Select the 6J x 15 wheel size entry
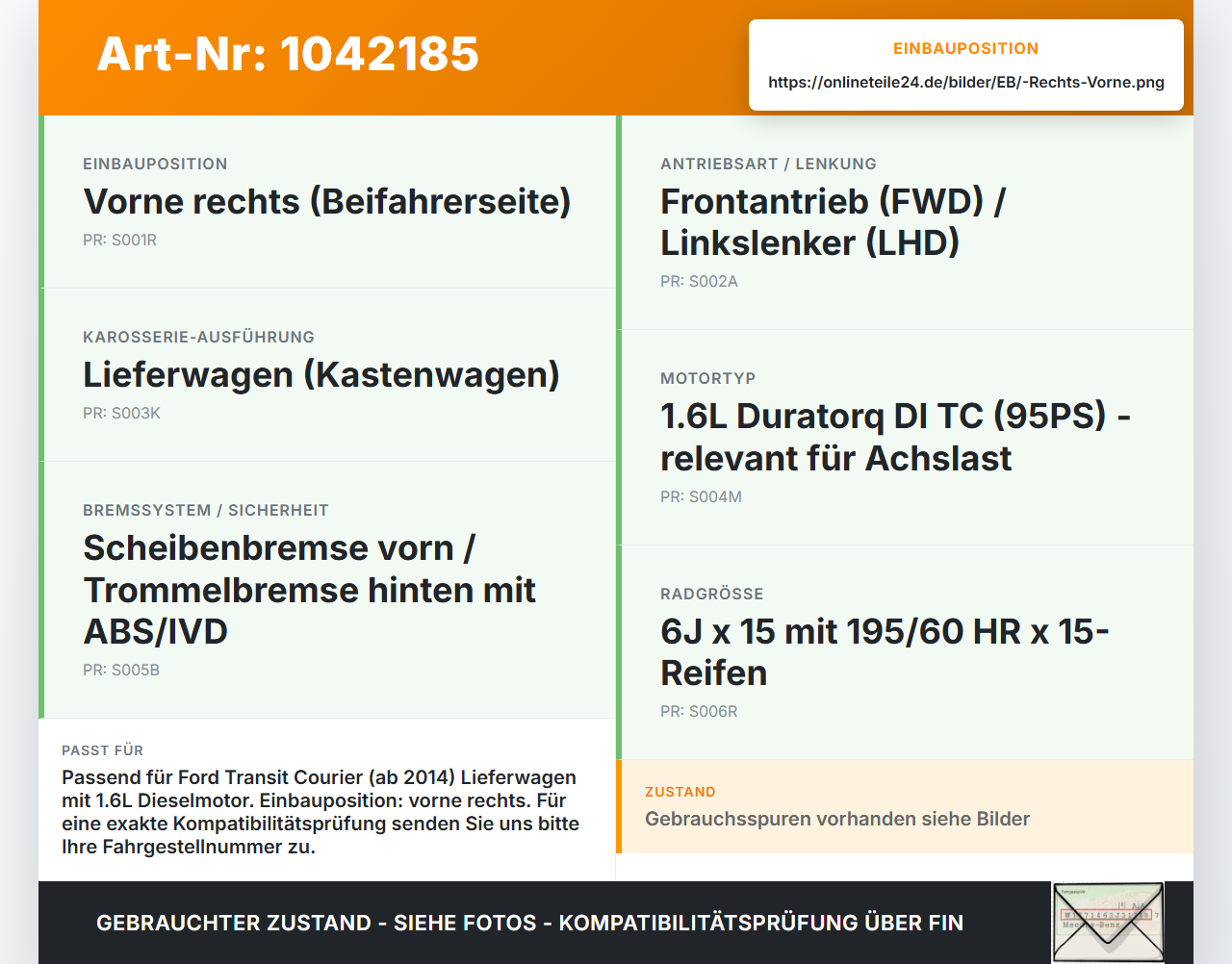This screenshot has height=964, width=1232. [x=885, y=651]
